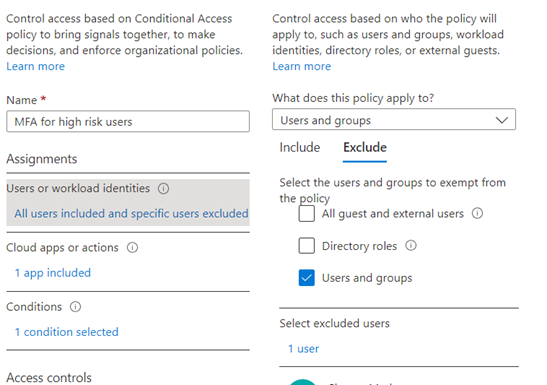Select the 'Access controls' section heading
The width and height of the screenshot is (547, 385).
pos(49,378)
